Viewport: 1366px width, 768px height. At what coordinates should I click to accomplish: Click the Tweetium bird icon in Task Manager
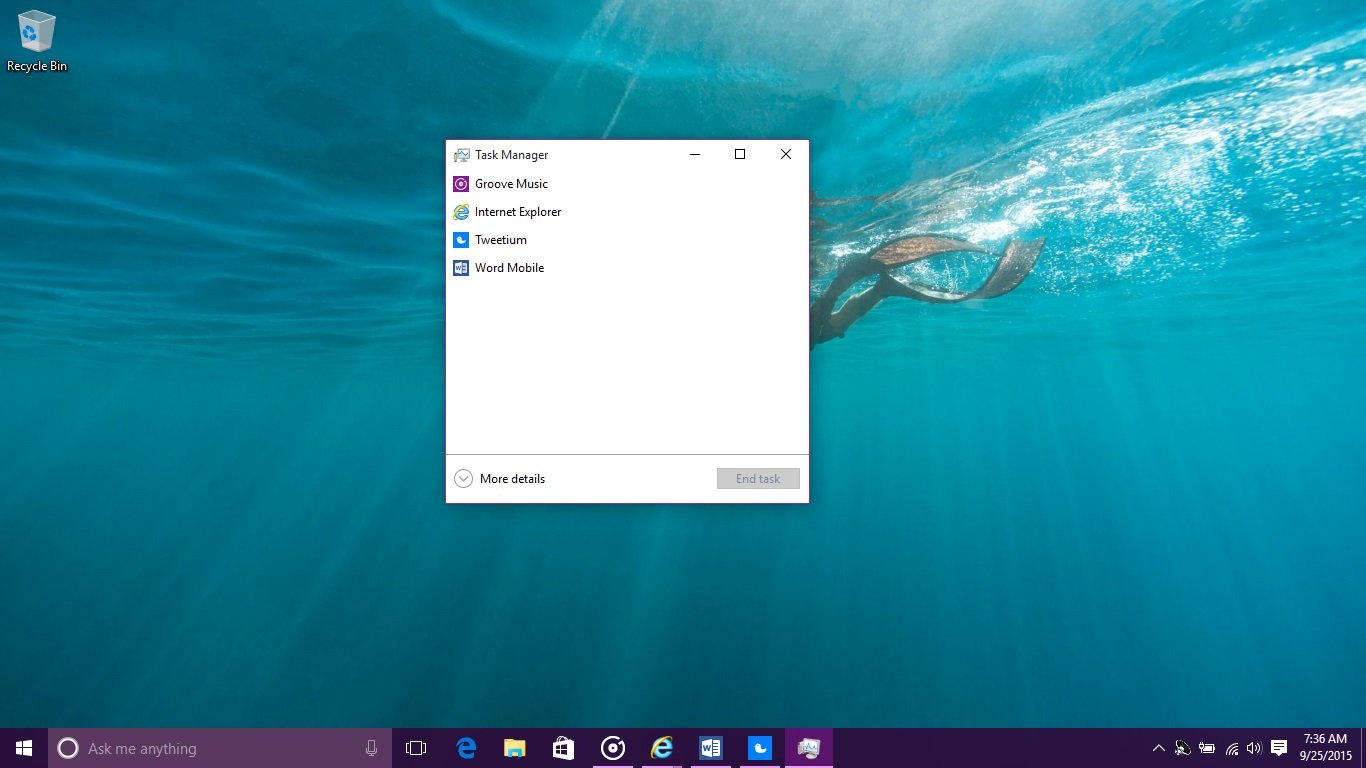pyautogui.click(x=461, y=239)
